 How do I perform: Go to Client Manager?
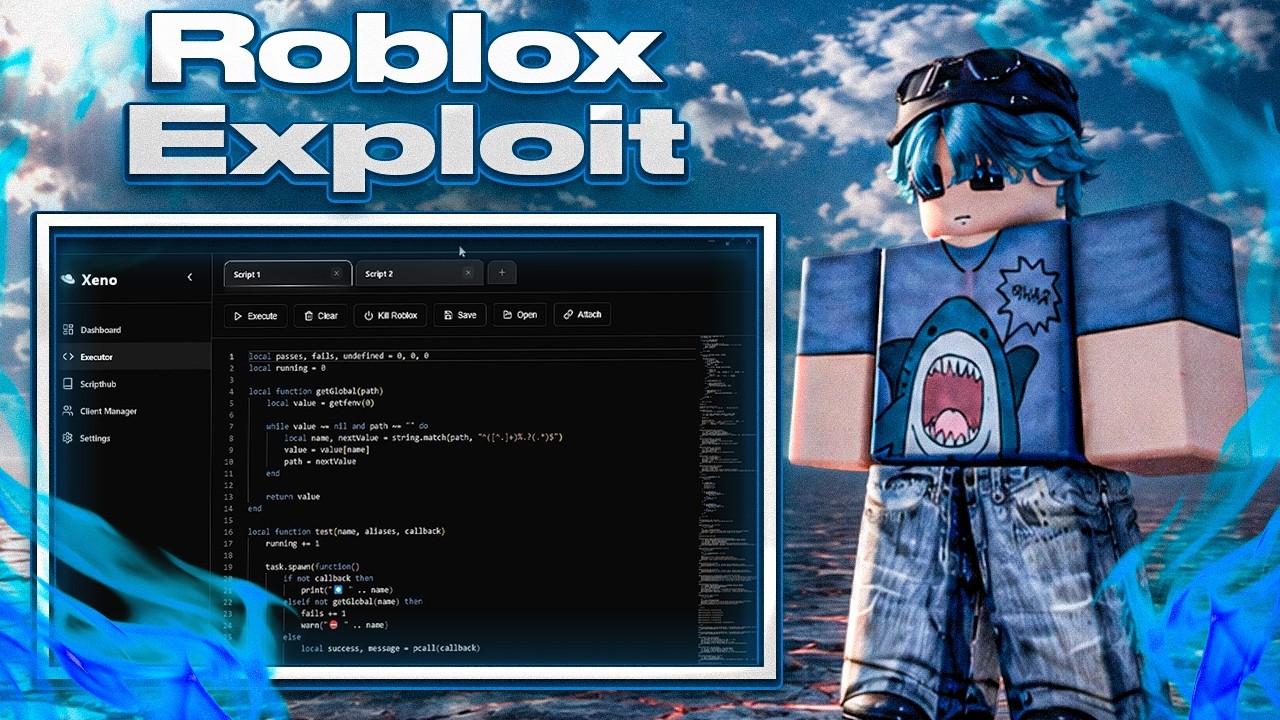click(133, 411)
